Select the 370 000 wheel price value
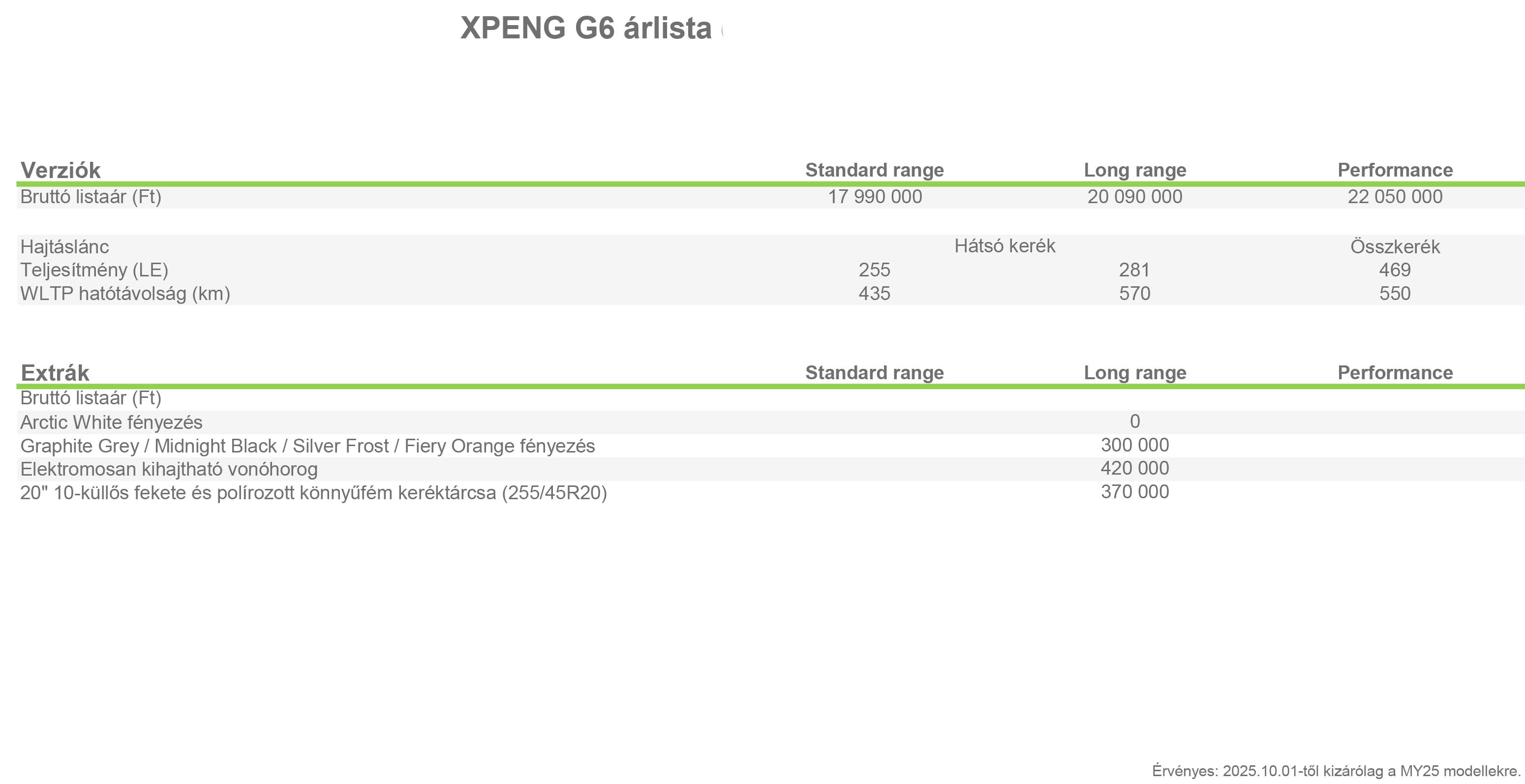Viewport: 1525px width, 784px height. point(1134,492)
